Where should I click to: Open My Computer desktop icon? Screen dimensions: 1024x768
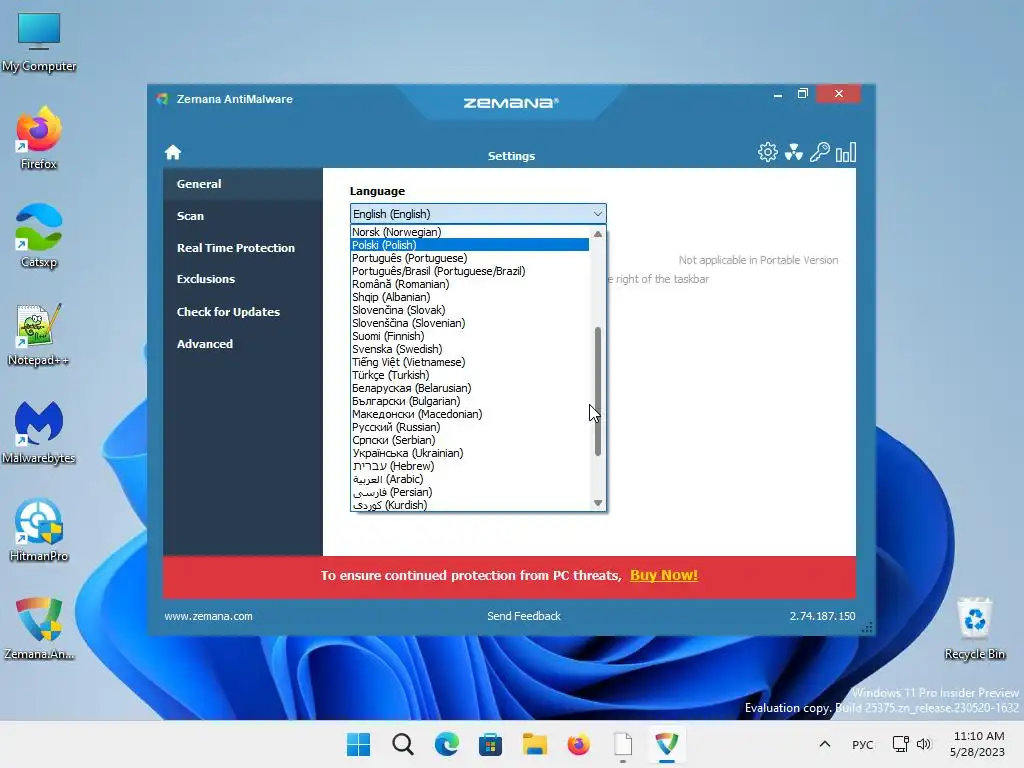pos(39,42)
